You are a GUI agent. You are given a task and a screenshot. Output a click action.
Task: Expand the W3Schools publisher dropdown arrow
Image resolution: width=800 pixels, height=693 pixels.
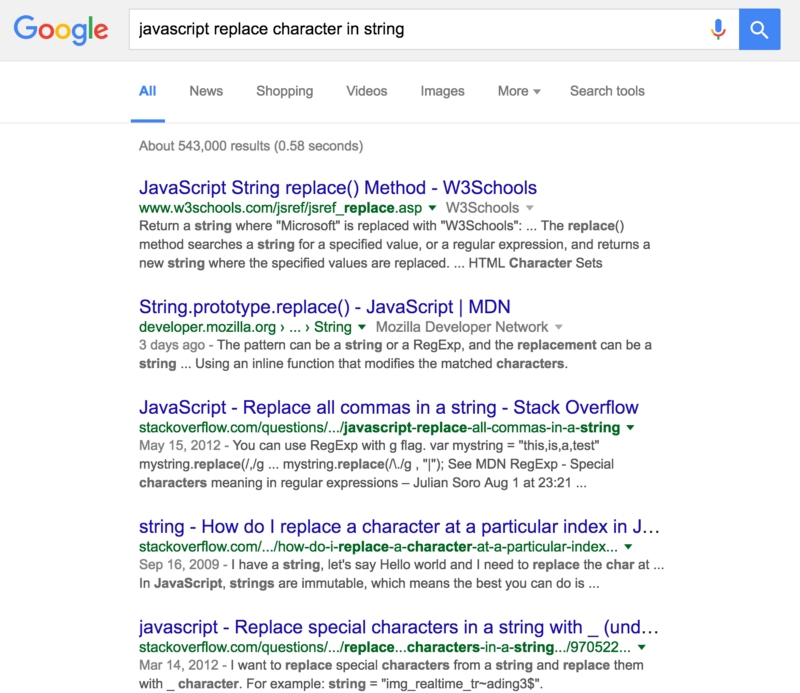click(x=529, y=208)
